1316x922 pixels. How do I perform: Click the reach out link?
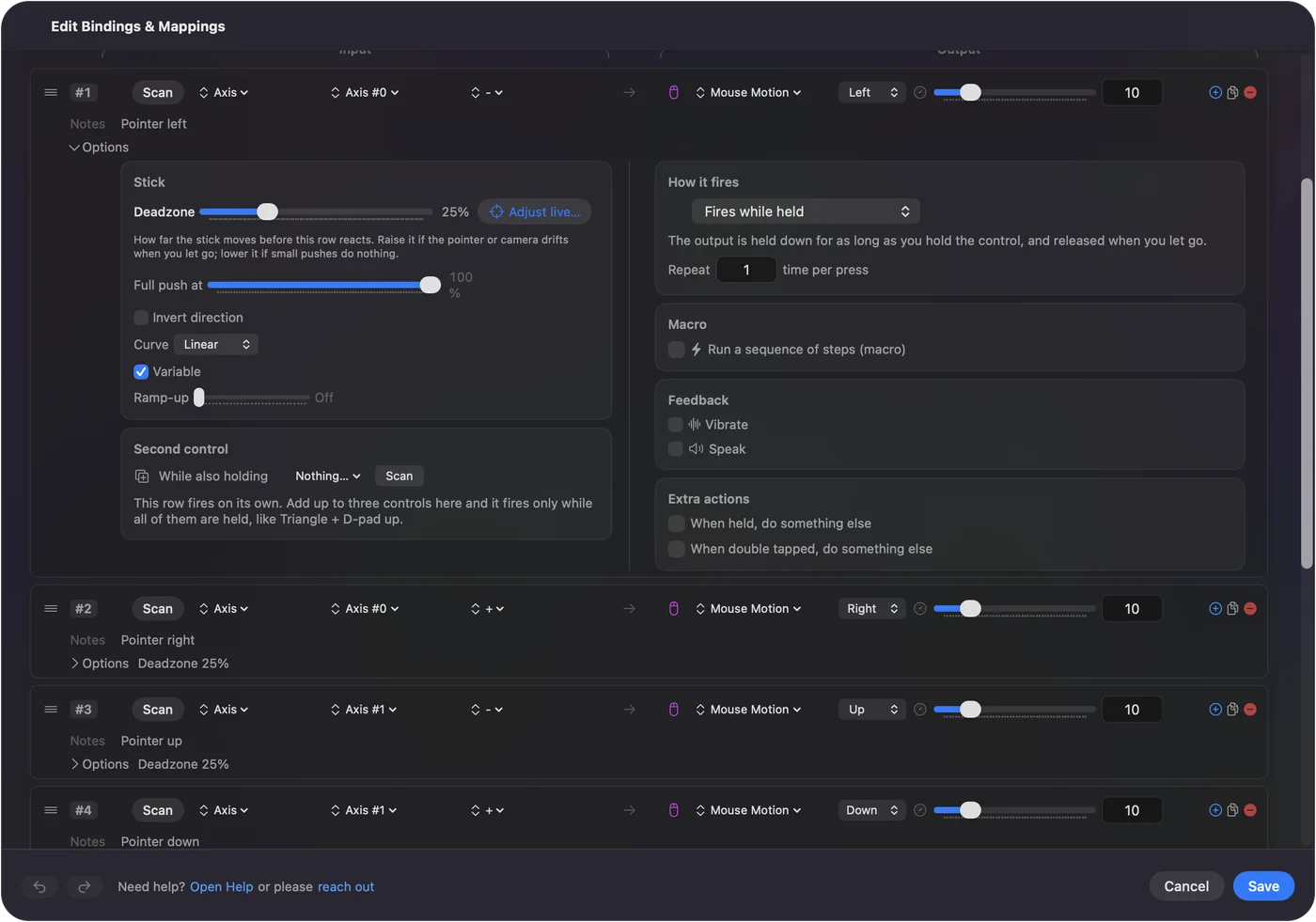(x=346, y=887)
